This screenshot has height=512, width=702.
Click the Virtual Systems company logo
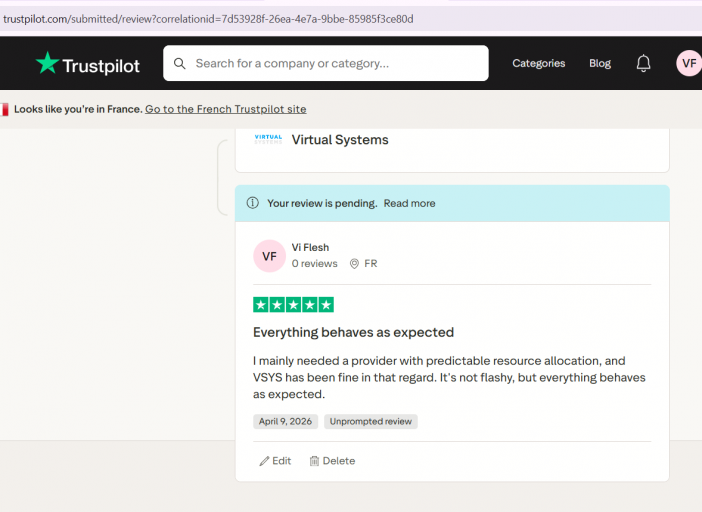pos(268,139)
